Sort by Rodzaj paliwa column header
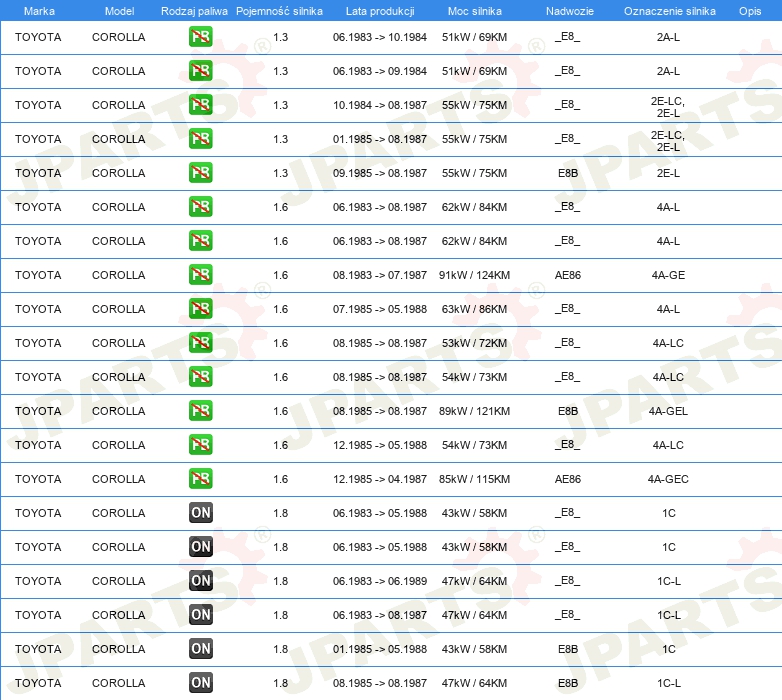 194,11
